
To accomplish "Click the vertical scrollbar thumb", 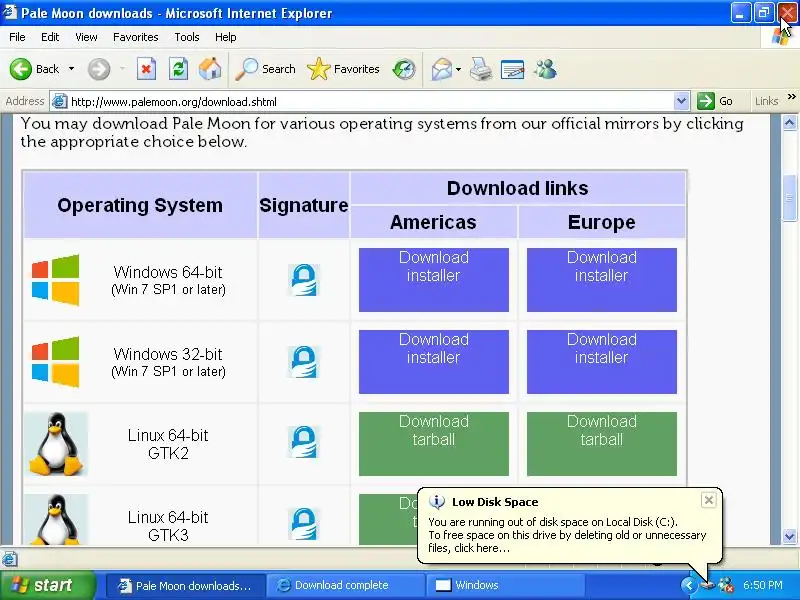I will [789, 198].
